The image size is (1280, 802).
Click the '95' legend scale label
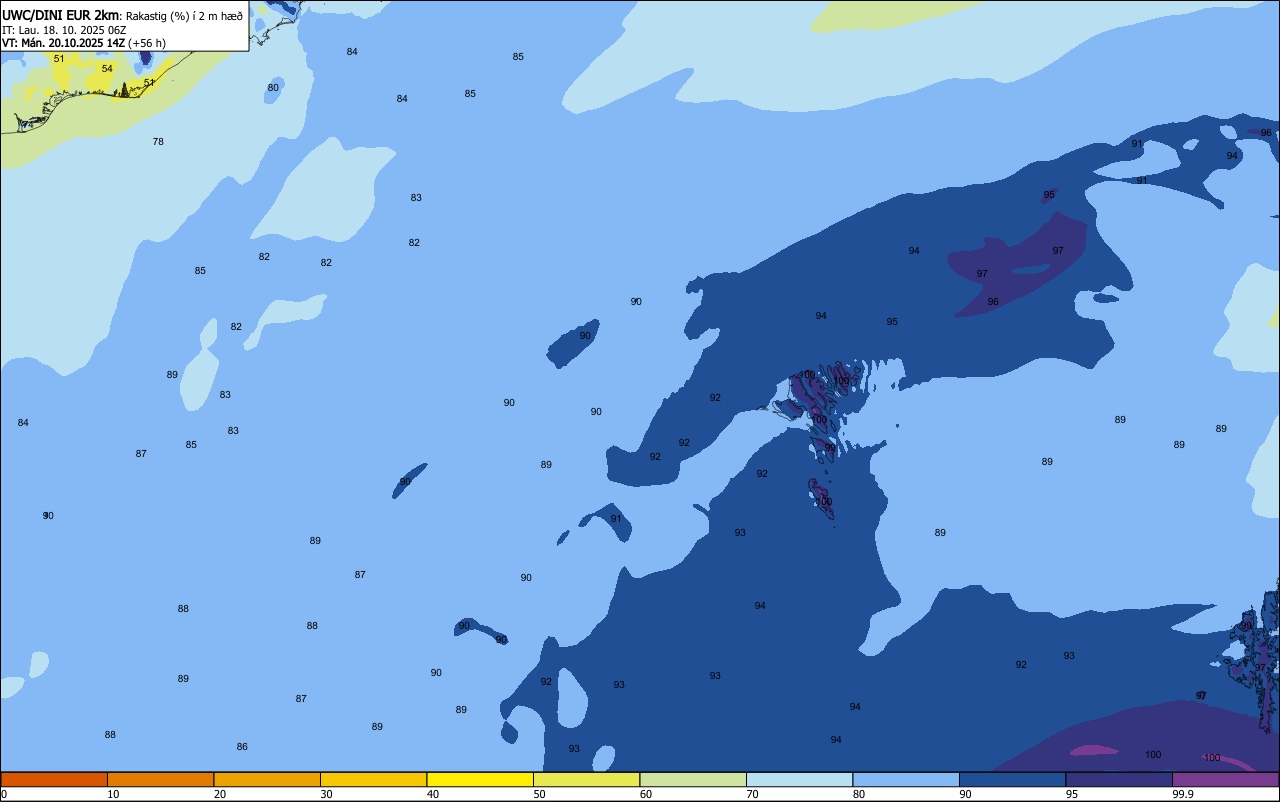[x=1072, y=794]
